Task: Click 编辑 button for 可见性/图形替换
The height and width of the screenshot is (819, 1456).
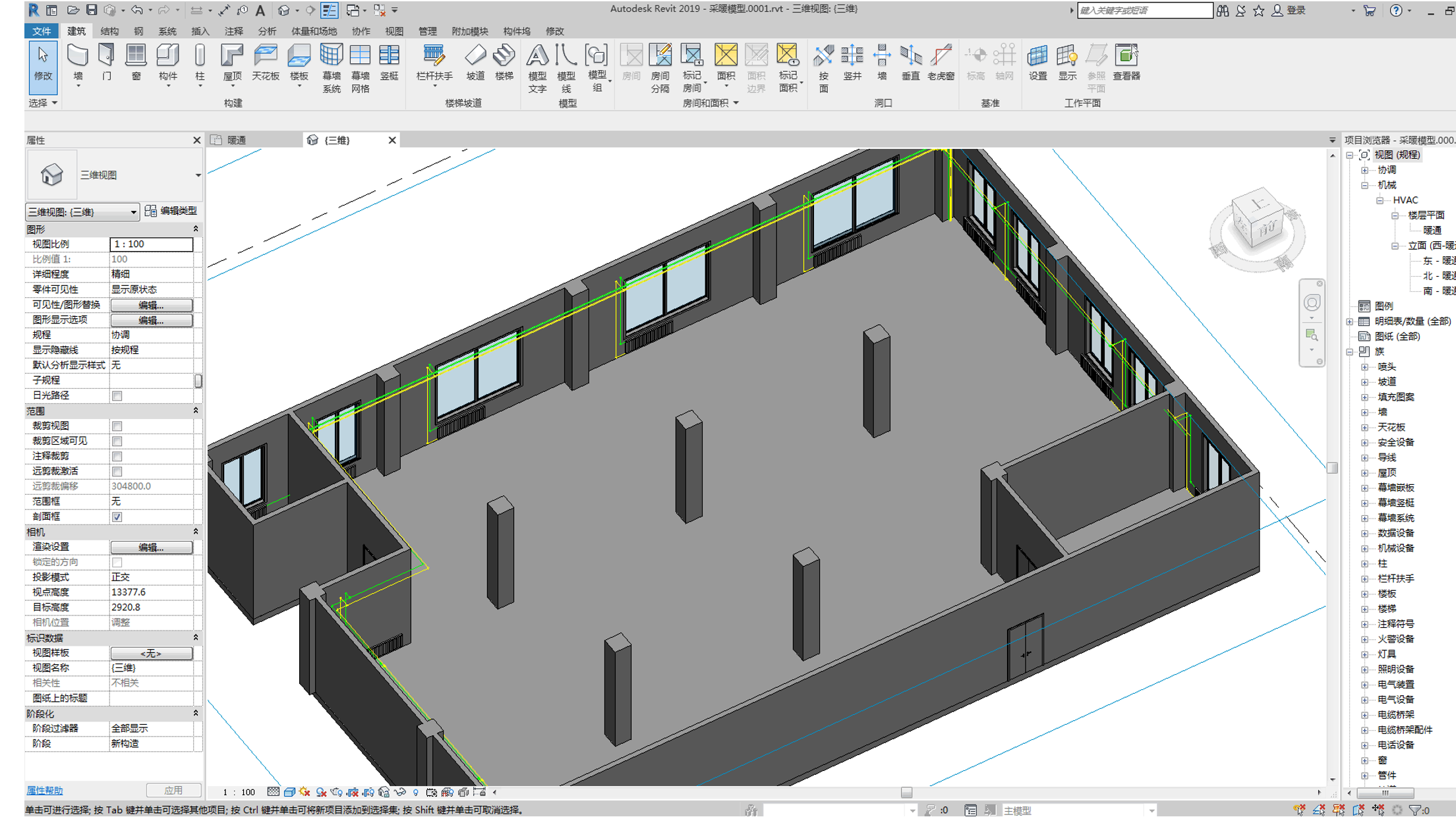Action: click(152, 305)
